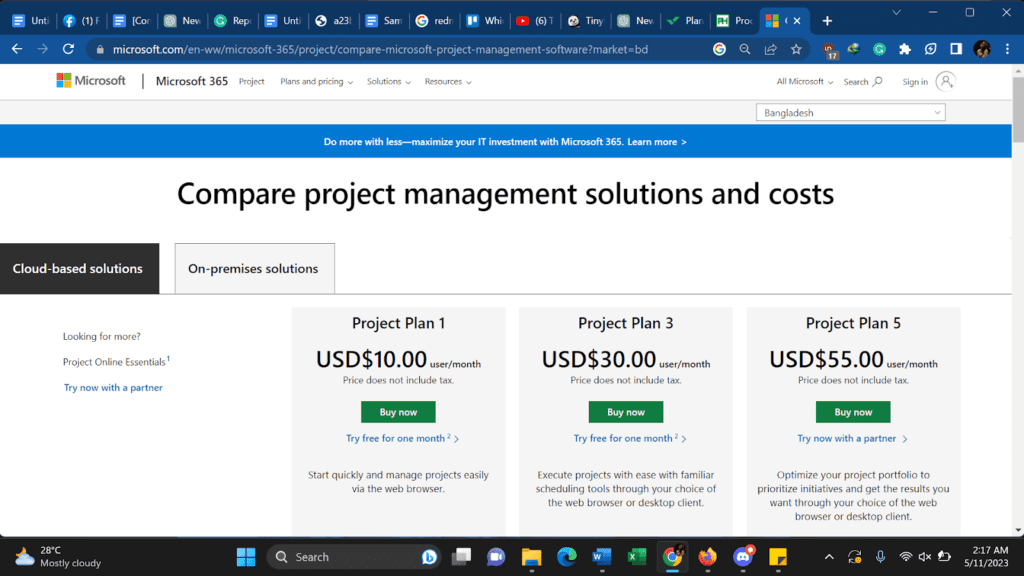The image size is (1024, 576).
Task: Click Buy now for Project Plan 3
Action: click(x=626, y=412)
